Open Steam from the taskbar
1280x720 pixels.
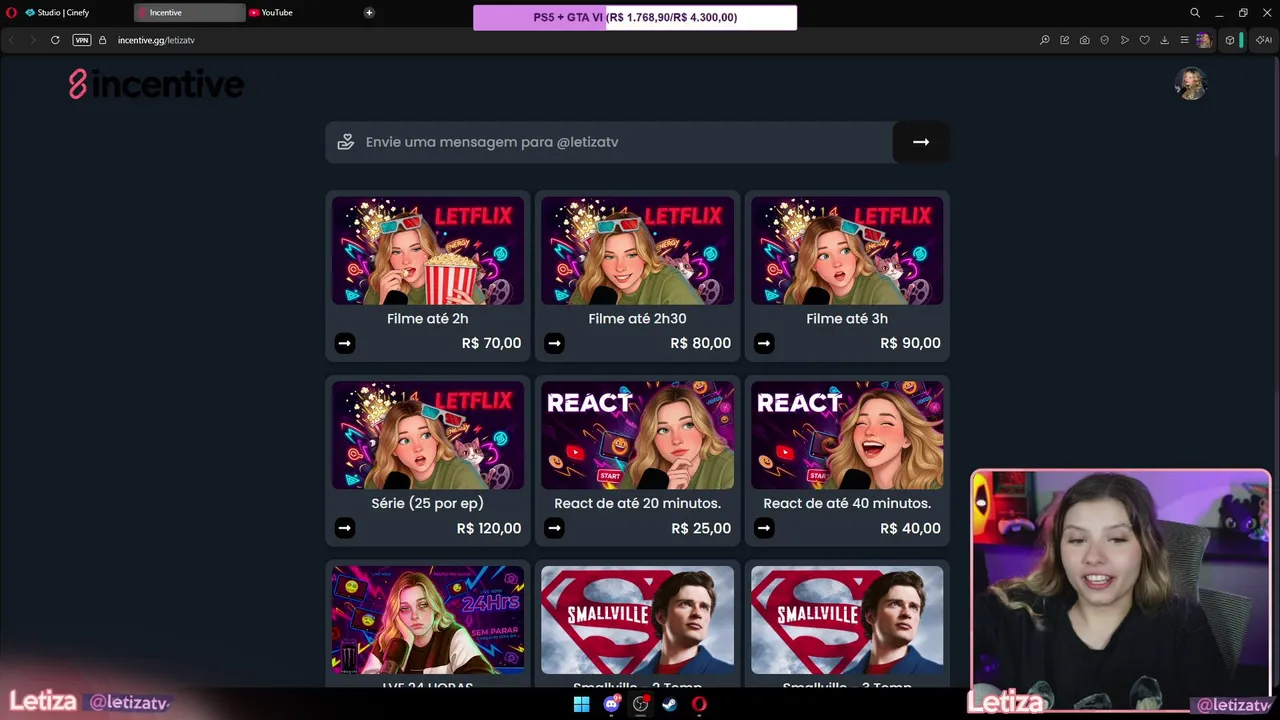[x=670, y=704]
